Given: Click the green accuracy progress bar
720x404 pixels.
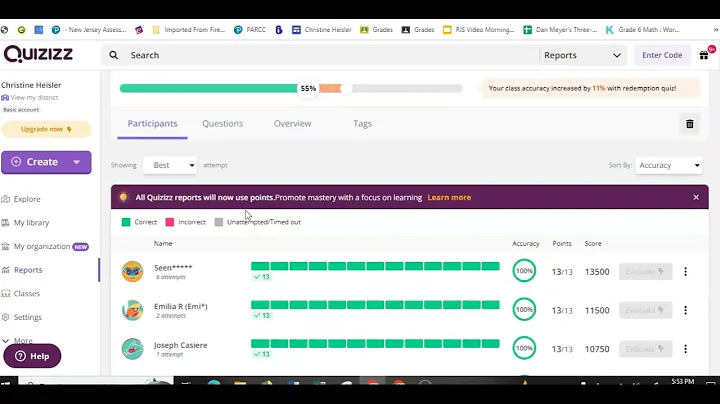Looking at the screenshot, I should pos(208,88).
